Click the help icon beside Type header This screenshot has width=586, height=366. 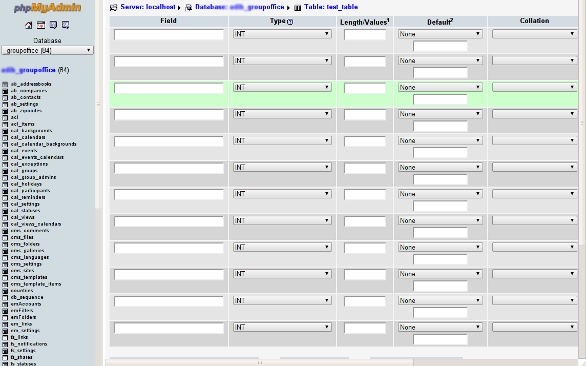290,22
